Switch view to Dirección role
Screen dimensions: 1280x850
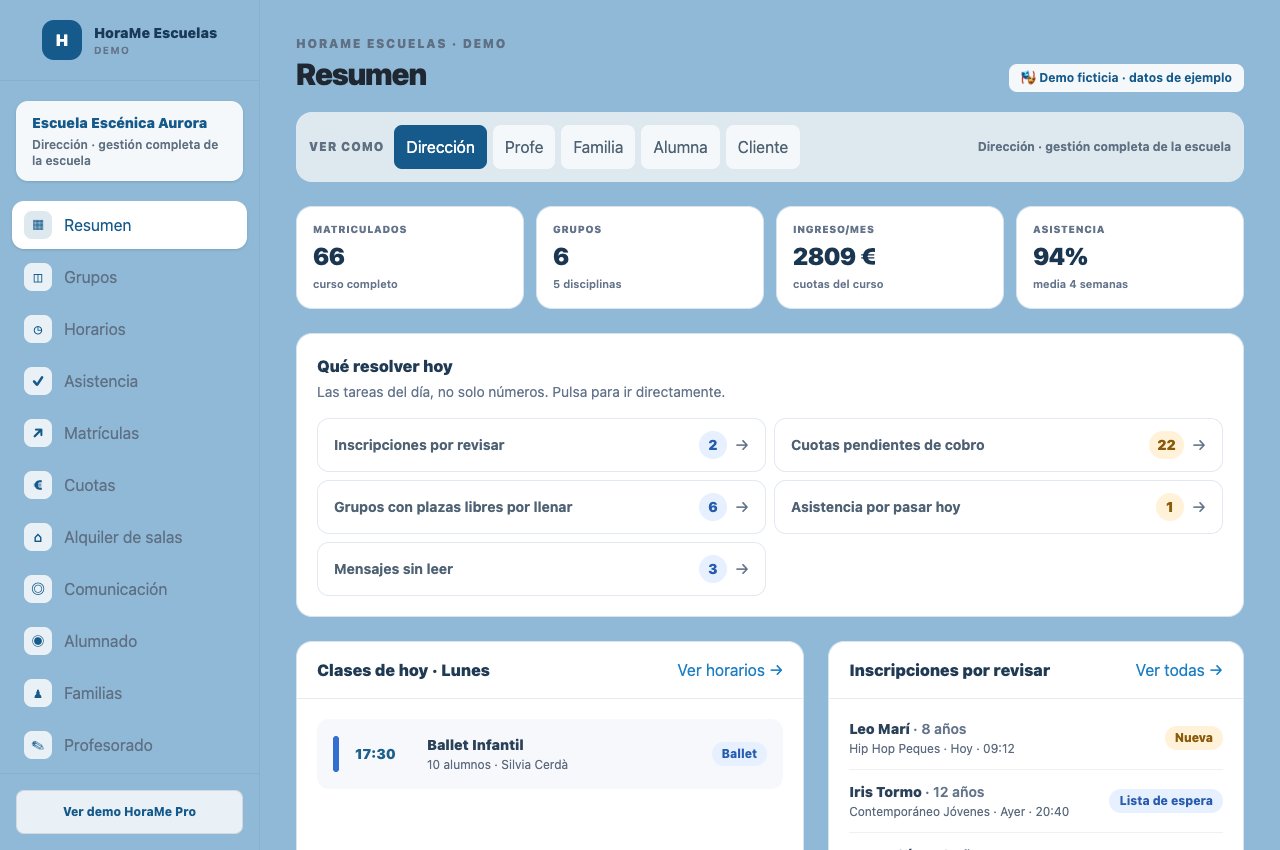pyautogui.click(x=440, y=147)
